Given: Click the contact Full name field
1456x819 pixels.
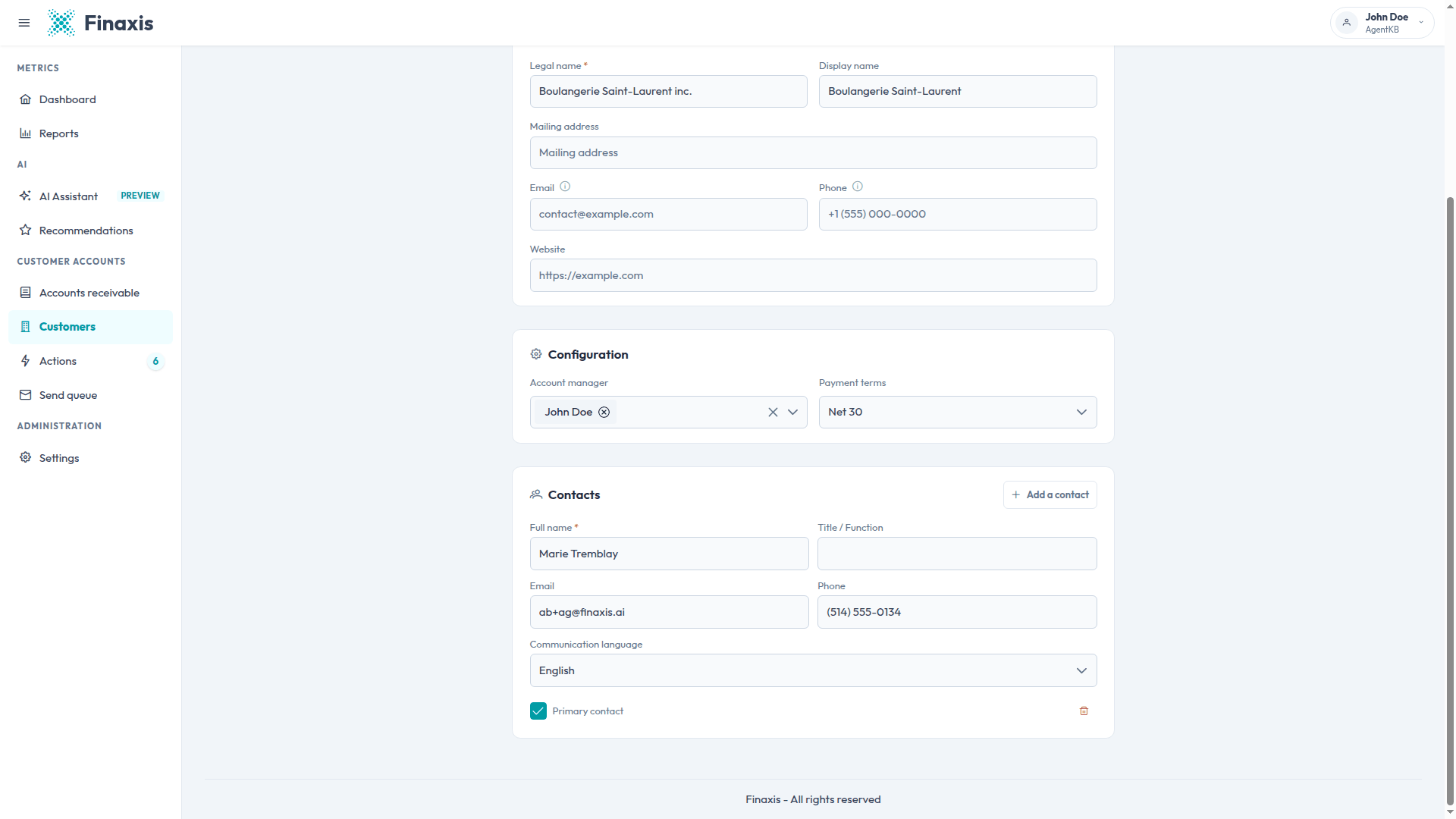Looking at the screenshot, I should coord(669,554).
